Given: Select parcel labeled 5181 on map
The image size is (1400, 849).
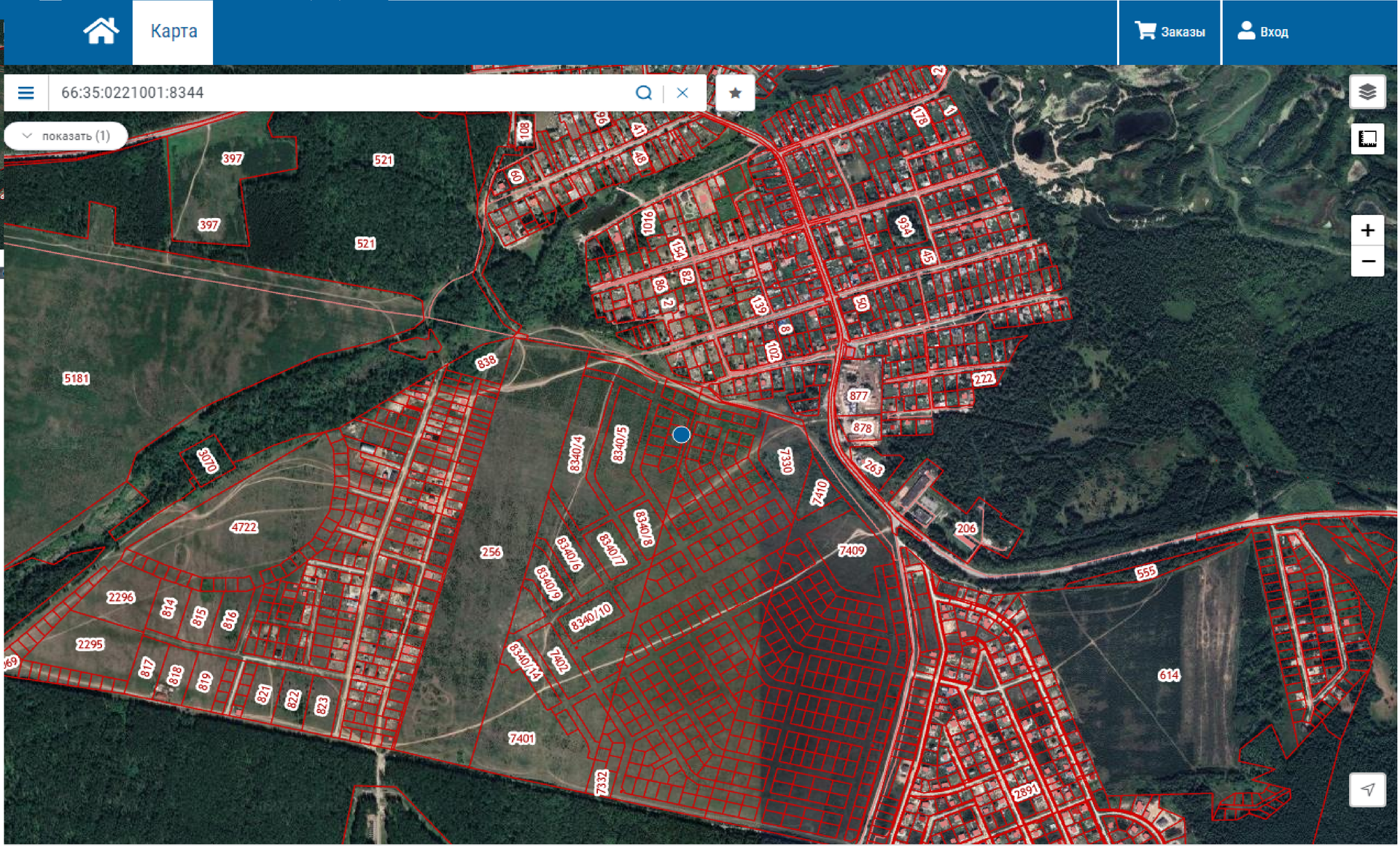Looking at the screenshot, I should 76,378.
